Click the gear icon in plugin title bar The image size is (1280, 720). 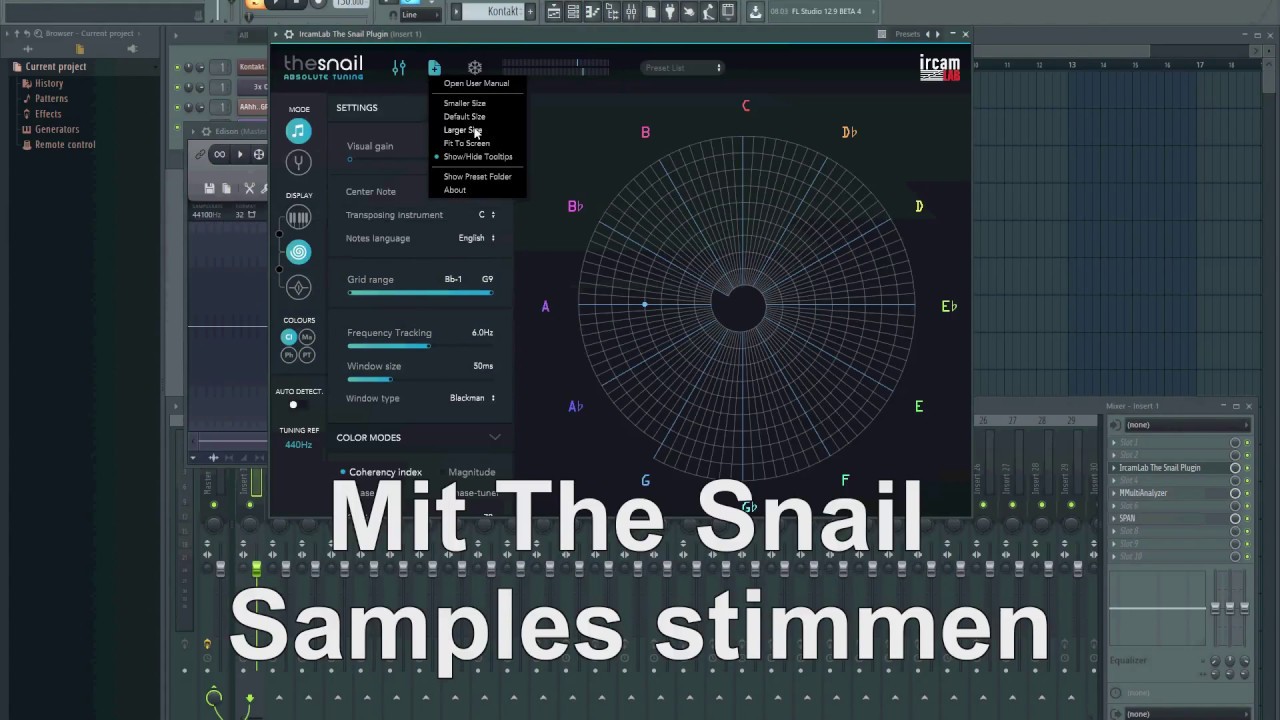click(x=289, y=34)
